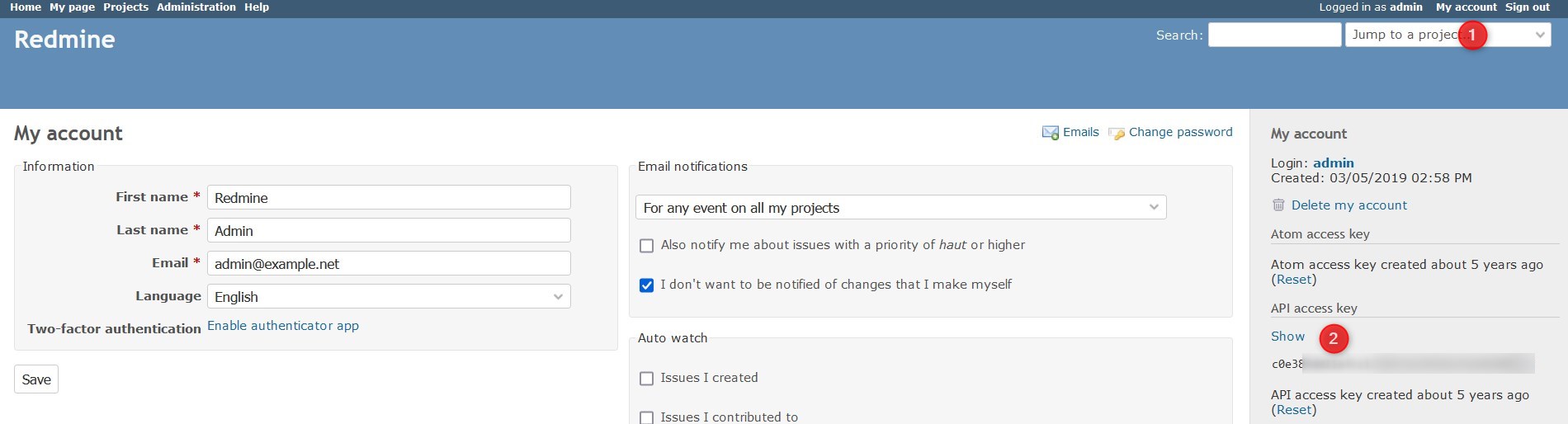Open the Language dropdown
The height and width of the screenshot is (424, 1568).
coord(388,297)
